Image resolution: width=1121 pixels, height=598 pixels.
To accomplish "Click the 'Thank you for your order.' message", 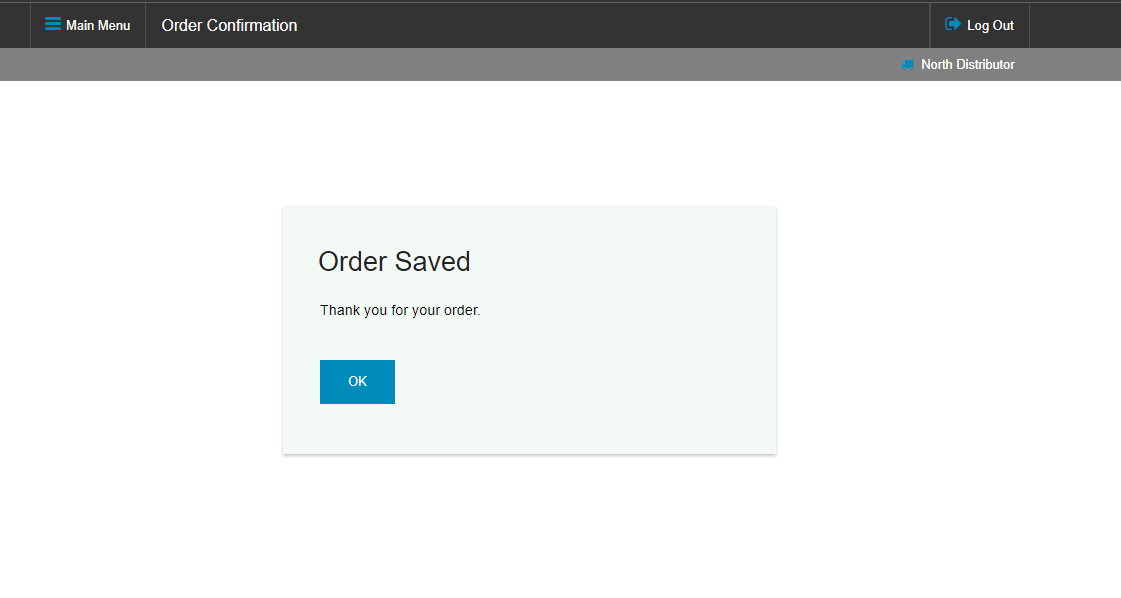I will (400, 310).
